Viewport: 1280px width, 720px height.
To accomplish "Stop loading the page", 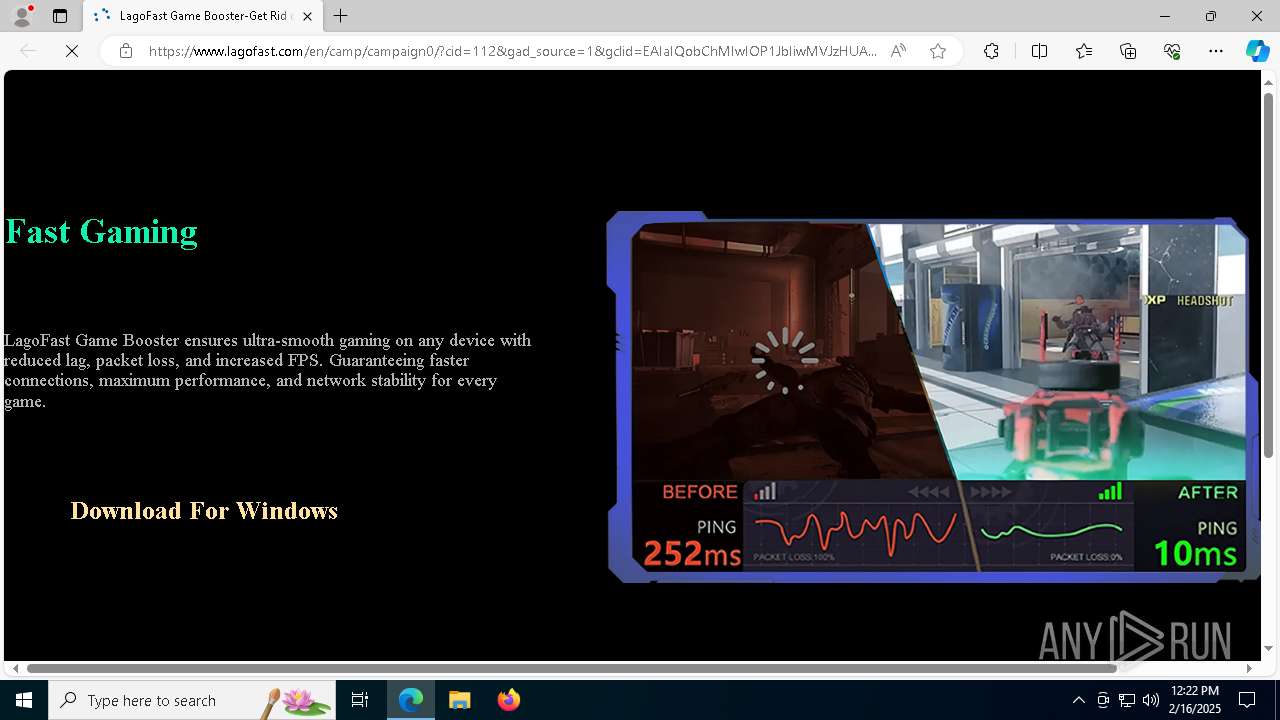I will click(72, 51).
